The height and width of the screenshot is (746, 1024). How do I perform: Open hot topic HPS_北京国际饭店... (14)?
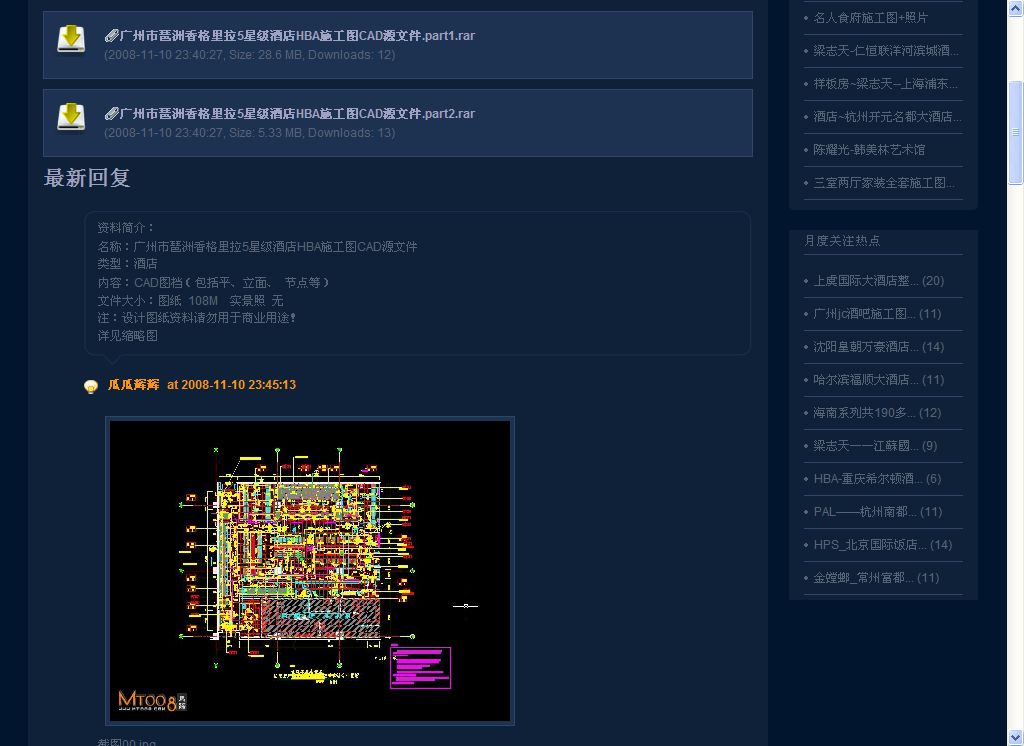click(x=882, y=545)
